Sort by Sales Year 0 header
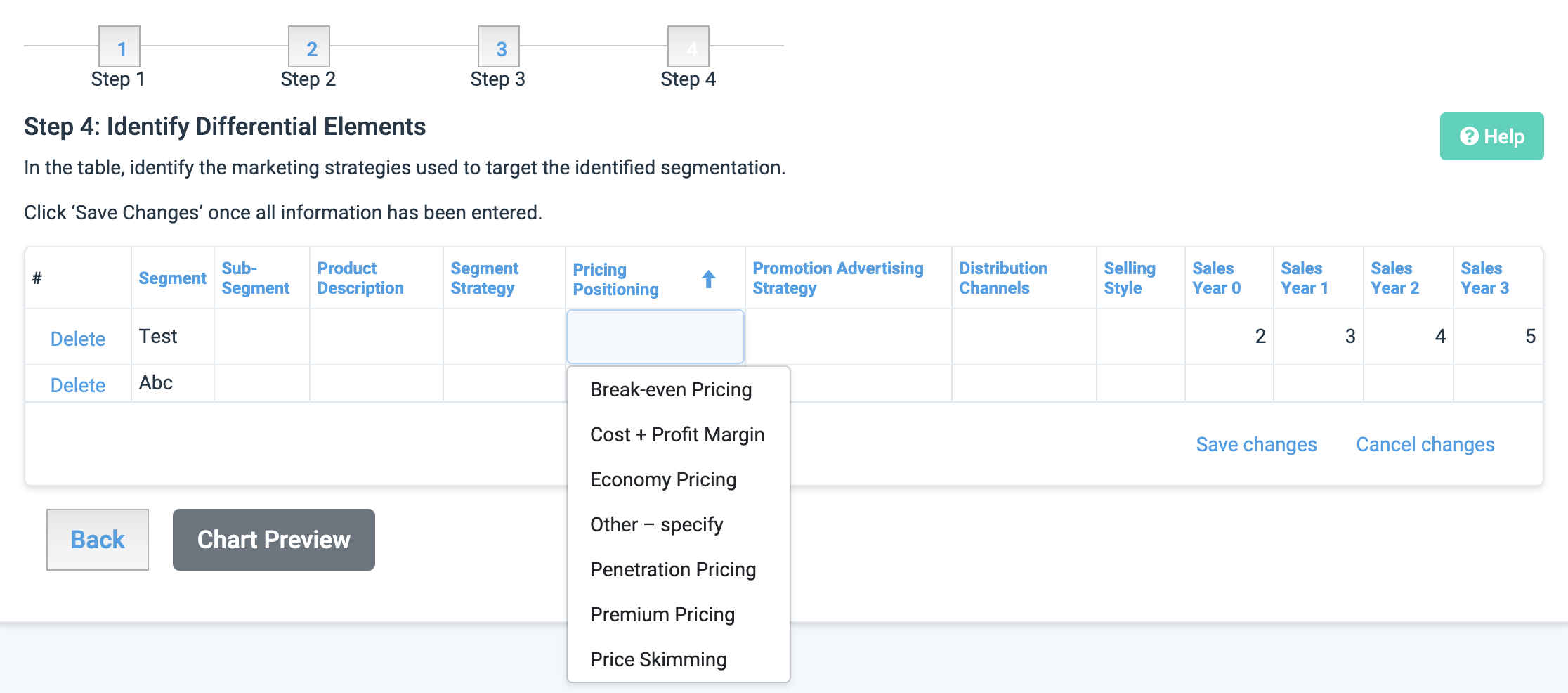Image resolution: width=1568 pixels, height=693 pixels. (1217, 278)
